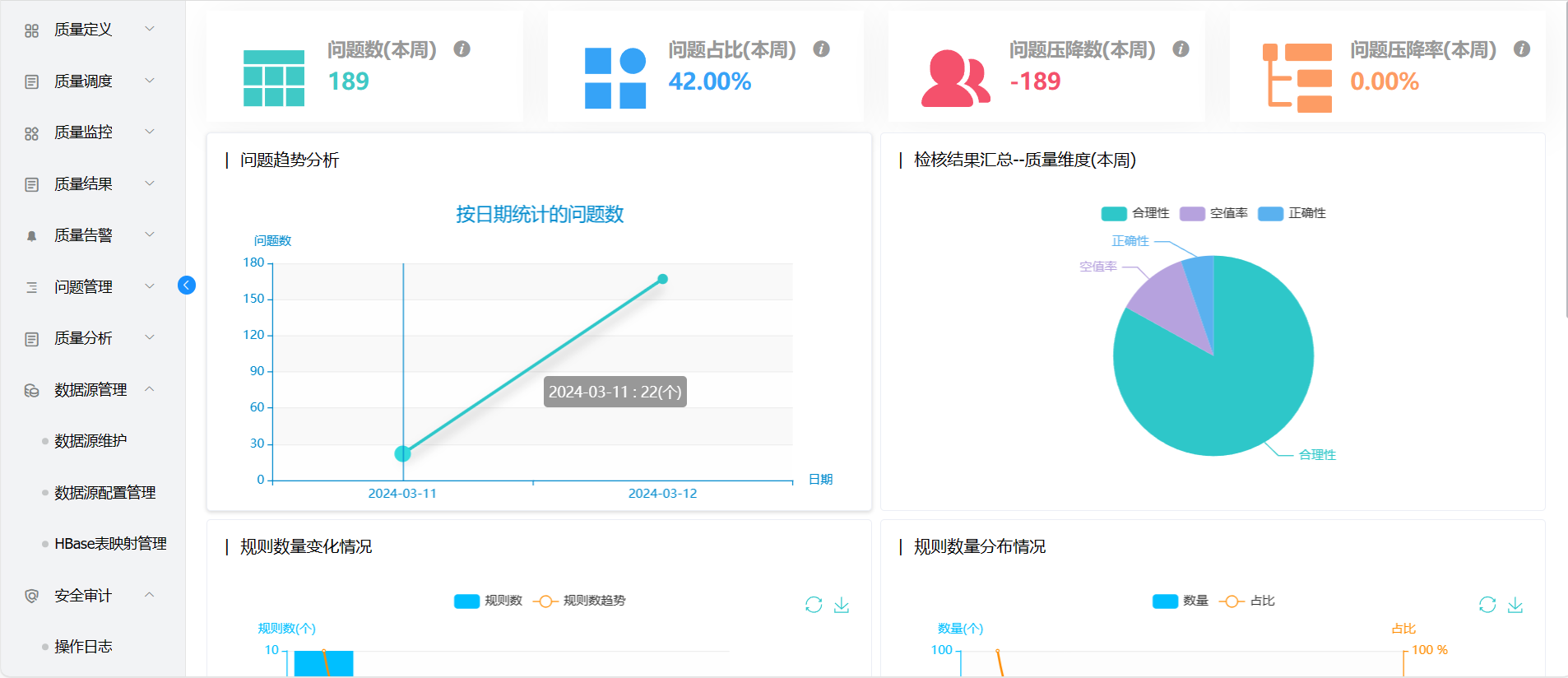Click the 2024-03-12 data point on line chart

click(x=663, y=279)
